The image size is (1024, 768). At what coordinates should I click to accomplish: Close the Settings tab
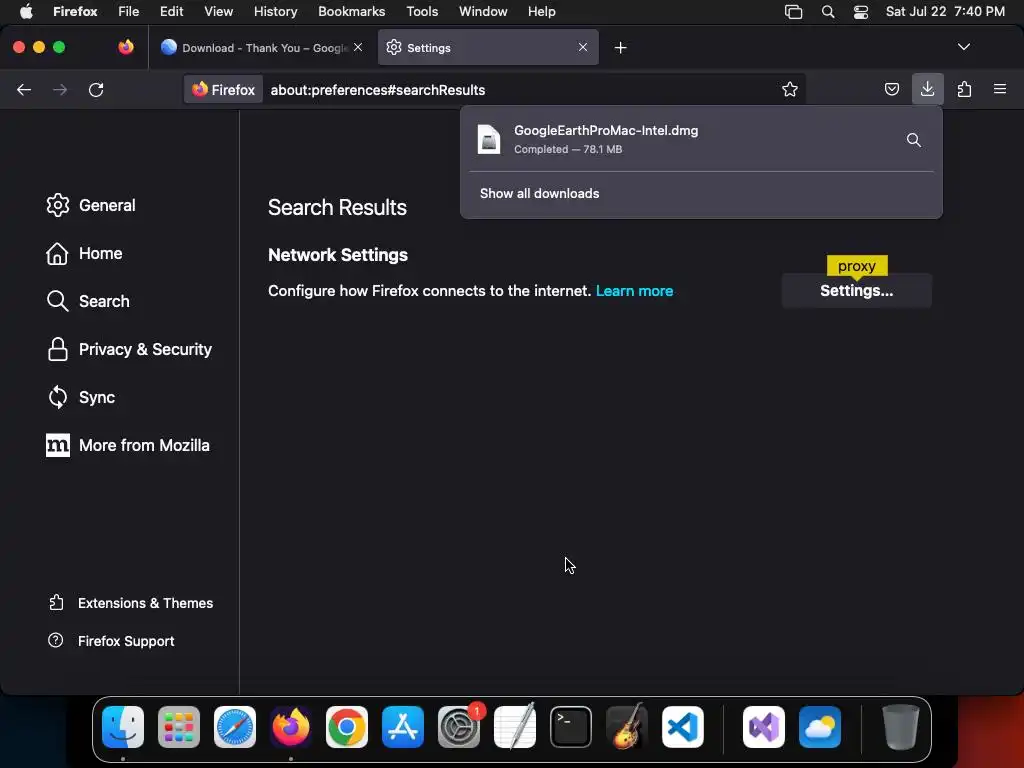[x=583, y=47]
